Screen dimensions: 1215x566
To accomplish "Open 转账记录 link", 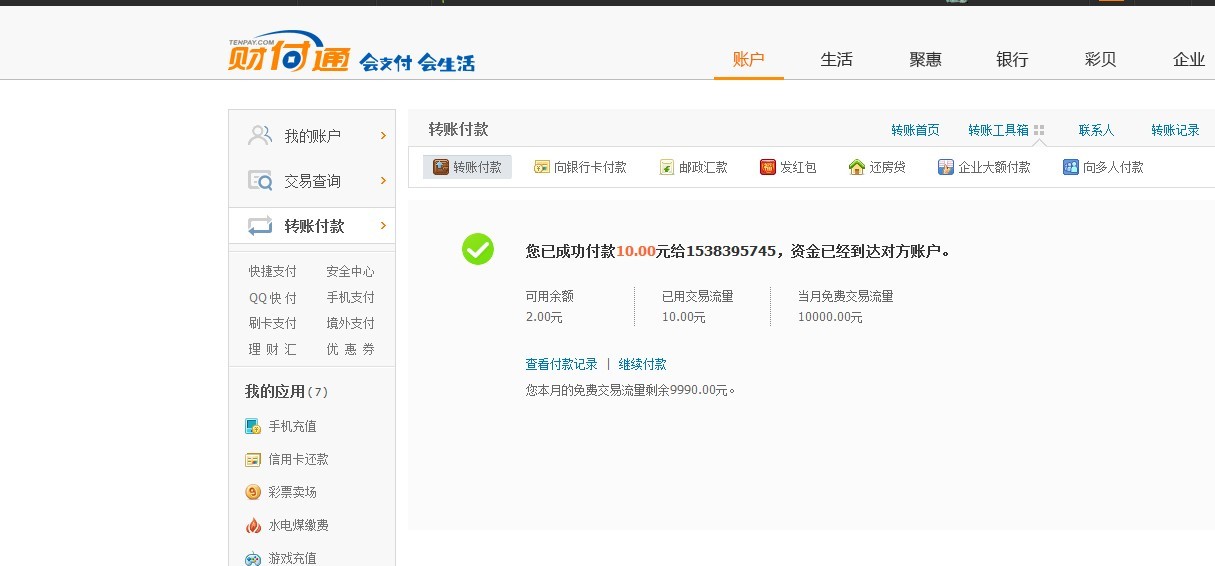I will 1175,130.
